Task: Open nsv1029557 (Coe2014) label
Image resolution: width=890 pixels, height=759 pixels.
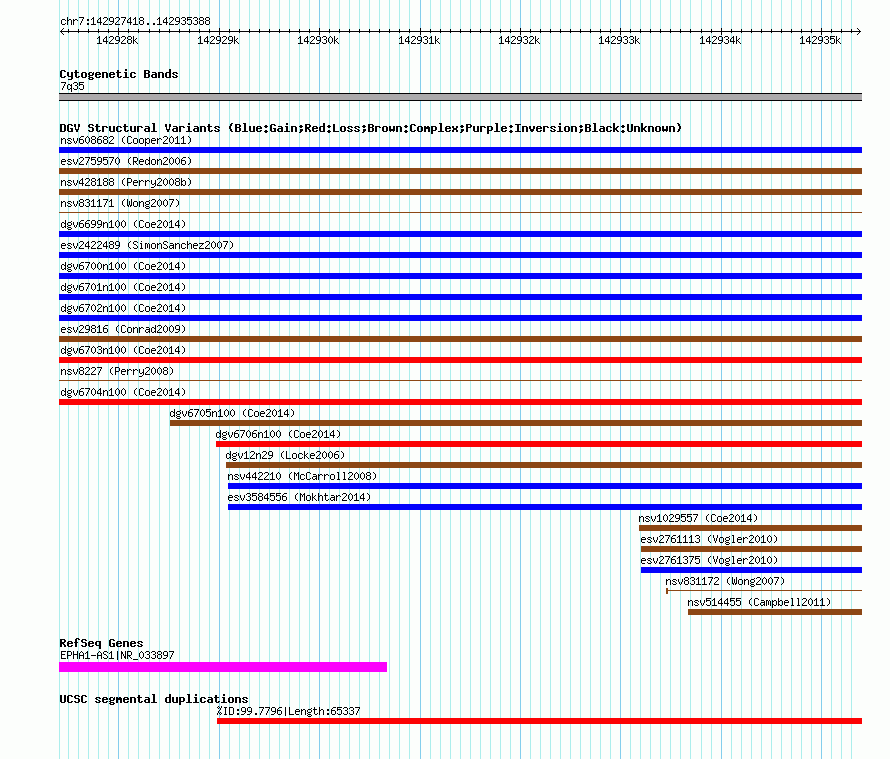Action: coord(698,518)
